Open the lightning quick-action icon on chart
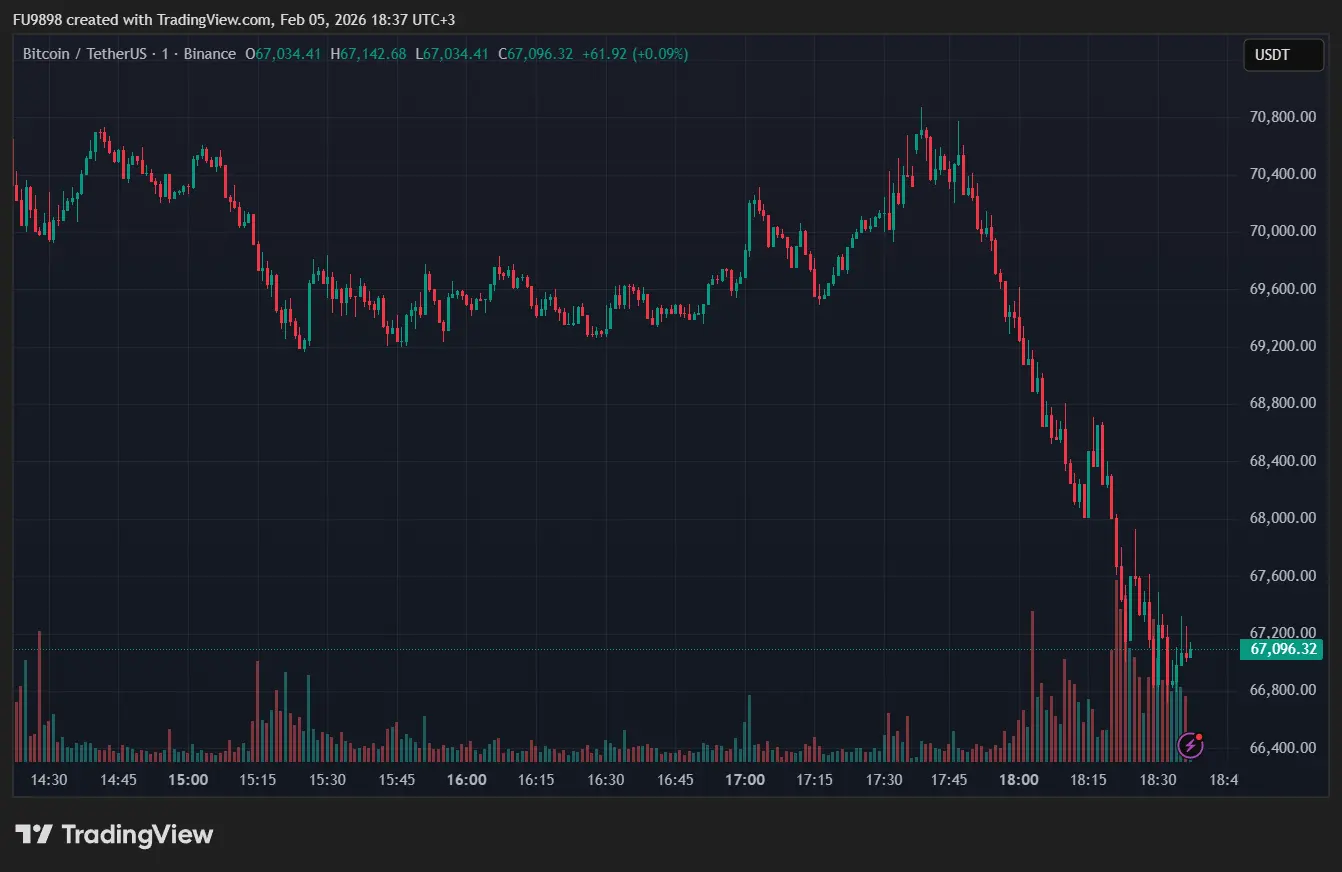Viewport: 1342px width, 872px height. point(1190,744)
